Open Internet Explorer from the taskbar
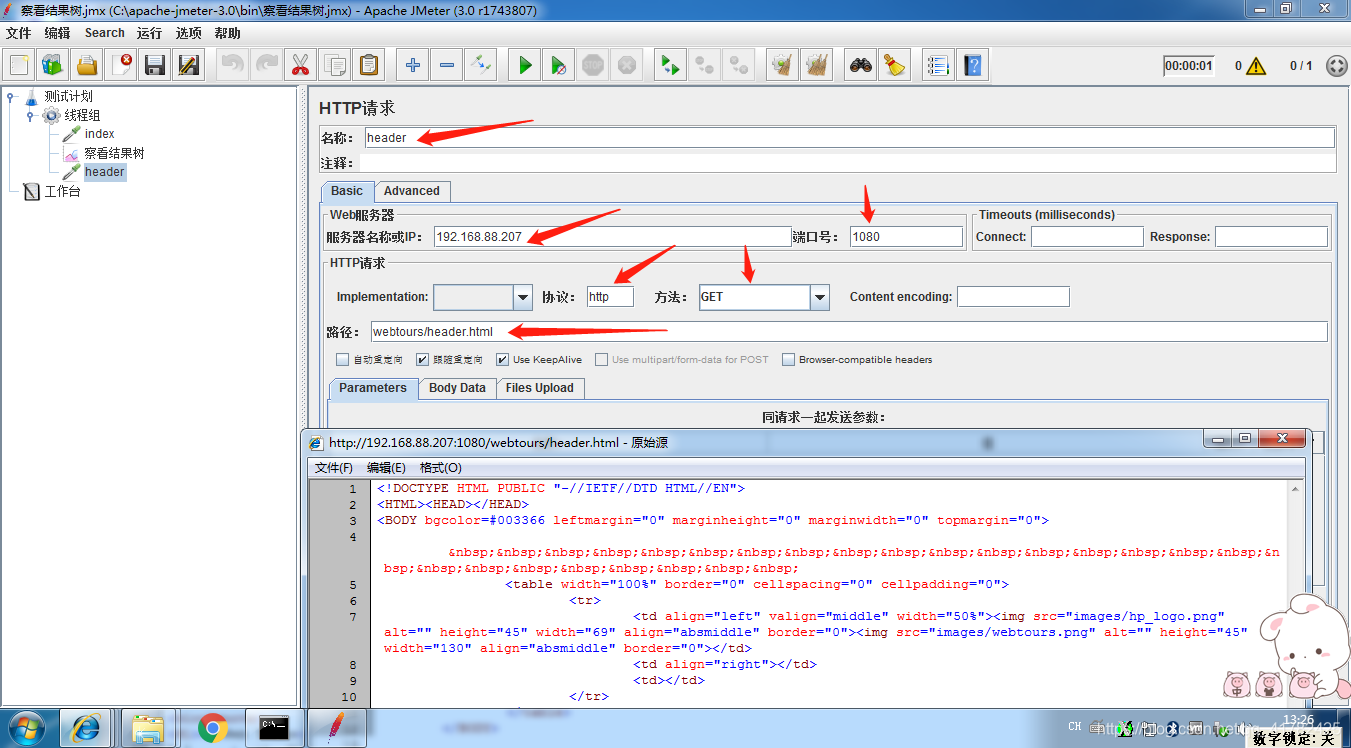 (x=86, y=728)
